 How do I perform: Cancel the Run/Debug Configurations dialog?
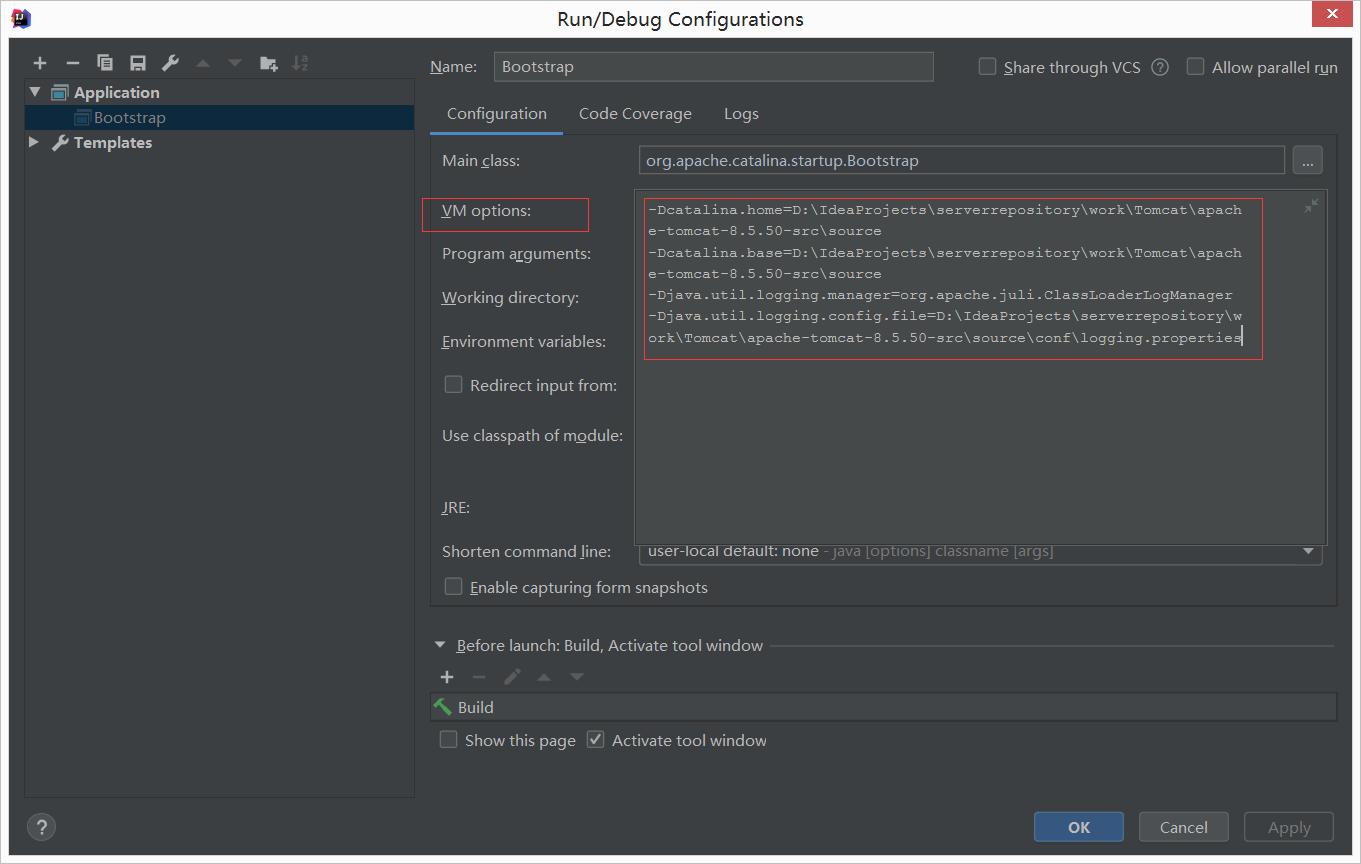[x=1184, y=827]
